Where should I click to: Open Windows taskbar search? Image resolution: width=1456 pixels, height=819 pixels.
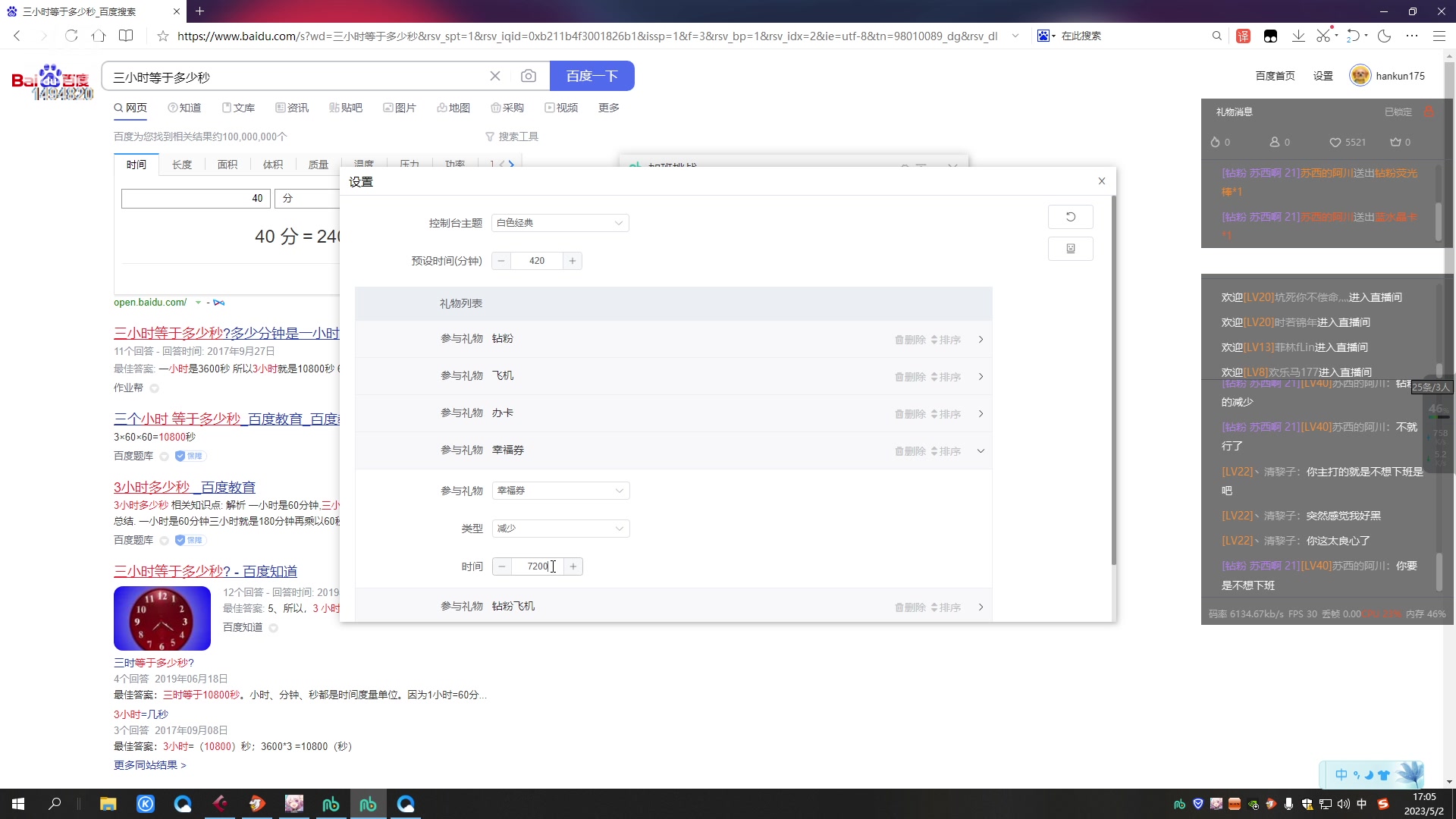[x=55, y=804]
